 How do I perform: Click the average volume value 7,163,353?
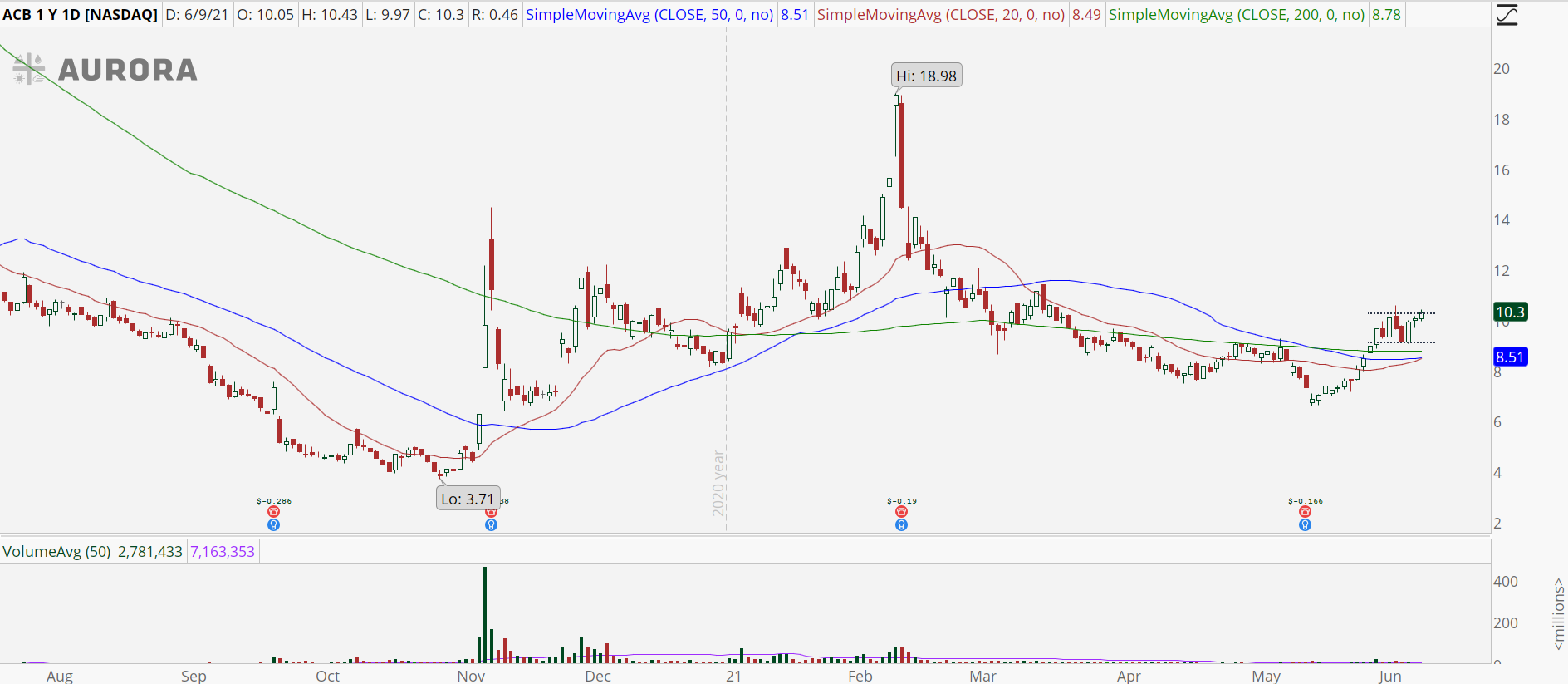(x=223, y=552)
